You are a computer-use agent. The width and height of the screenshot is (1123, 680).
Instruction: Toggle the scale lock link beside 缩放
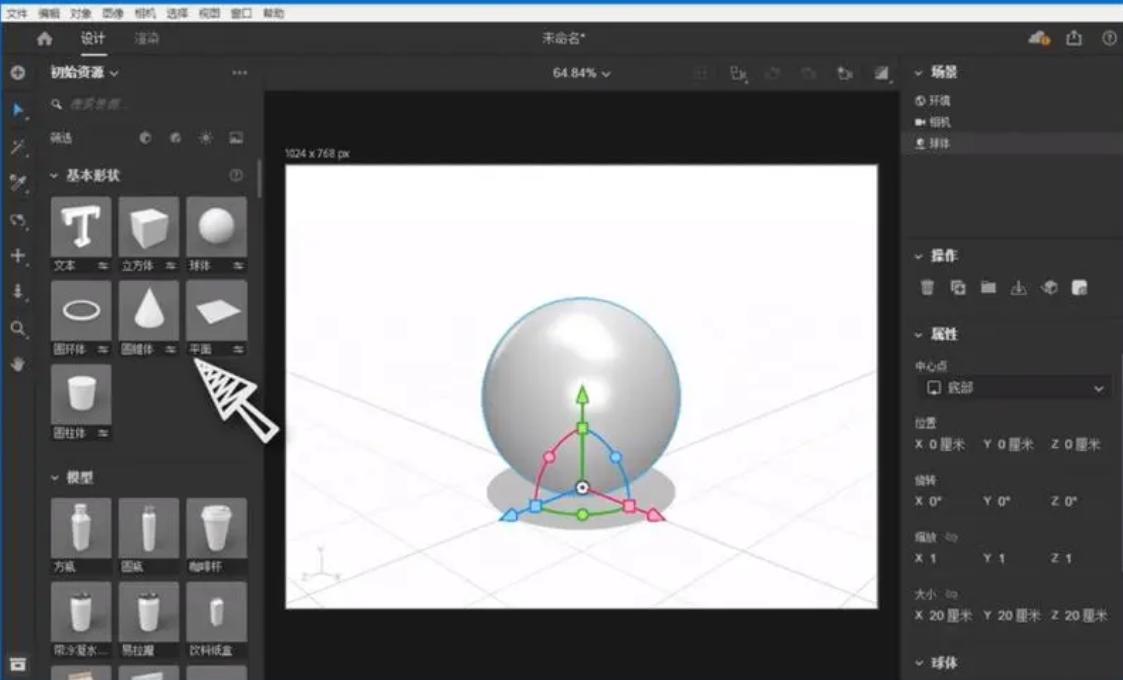click(x=952, y=537)
